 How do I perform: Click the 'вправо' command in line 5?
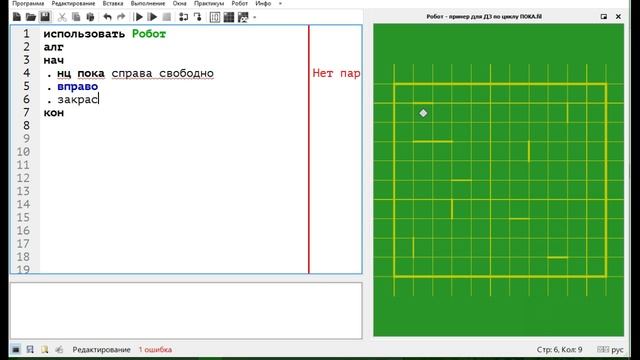(x=78, y=87)
